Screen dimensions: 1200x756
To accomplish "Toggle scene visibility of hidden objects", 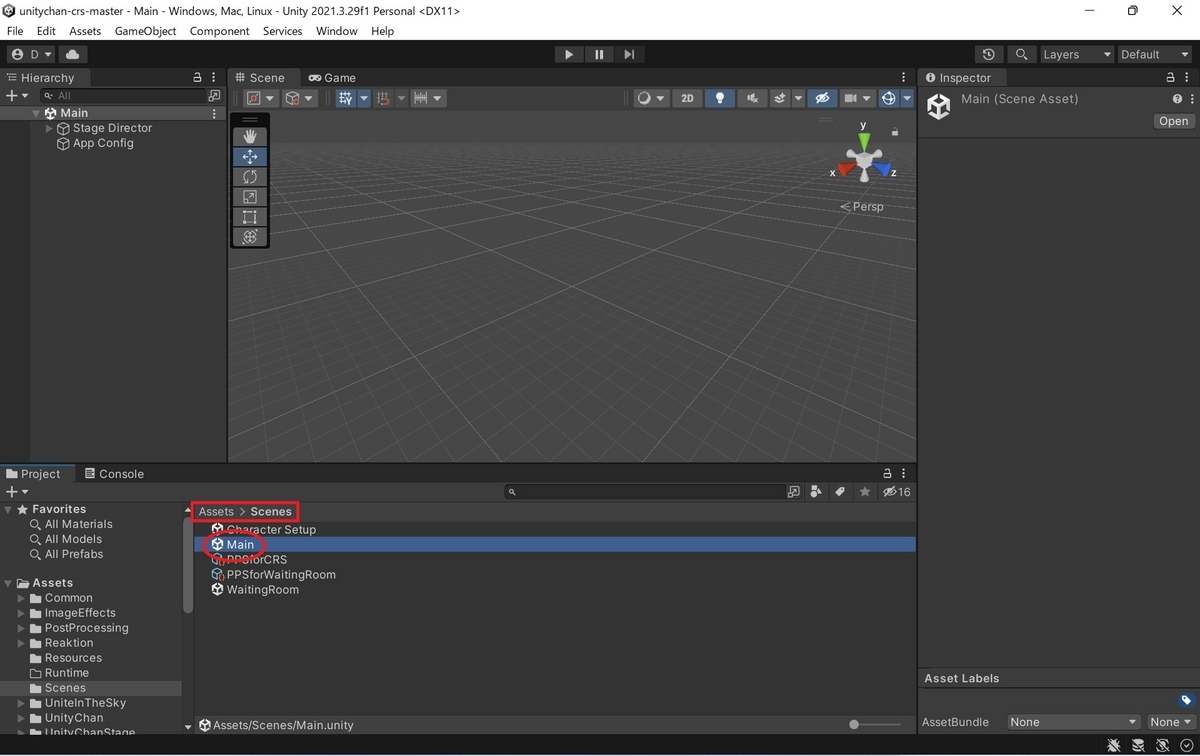I will coord(822,98).
